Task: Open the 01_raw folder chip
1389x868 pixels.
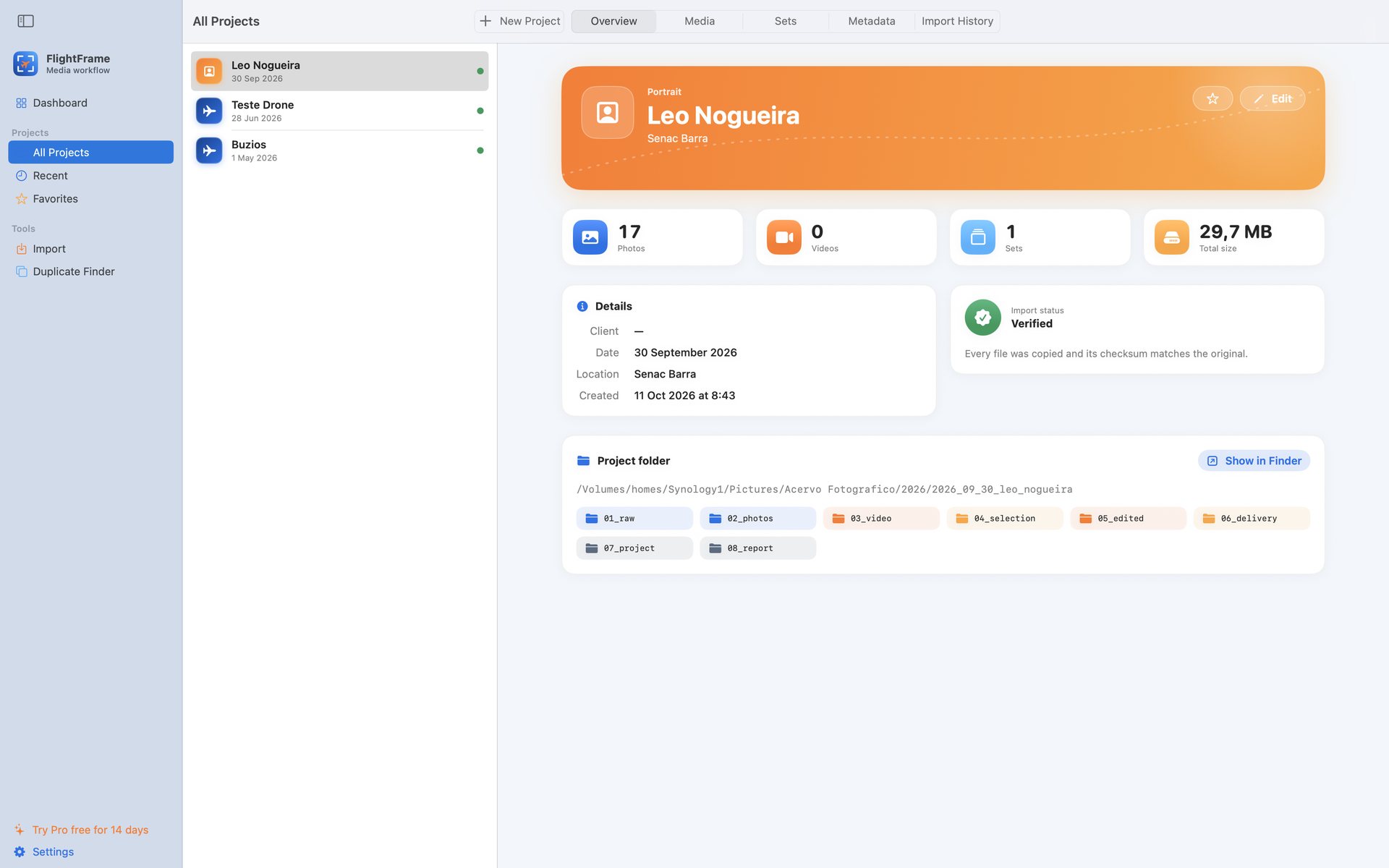Action: pos(634,519)
